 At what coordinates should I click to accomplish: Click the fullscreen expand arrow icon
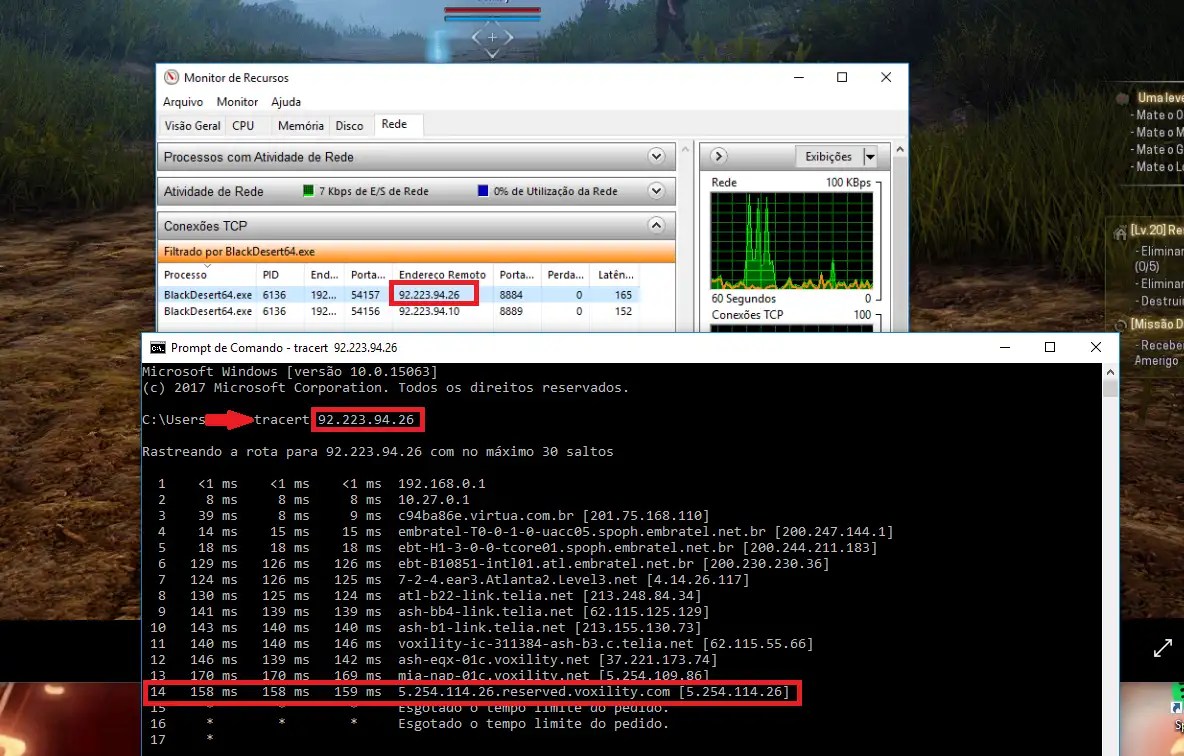[1163, 647]
